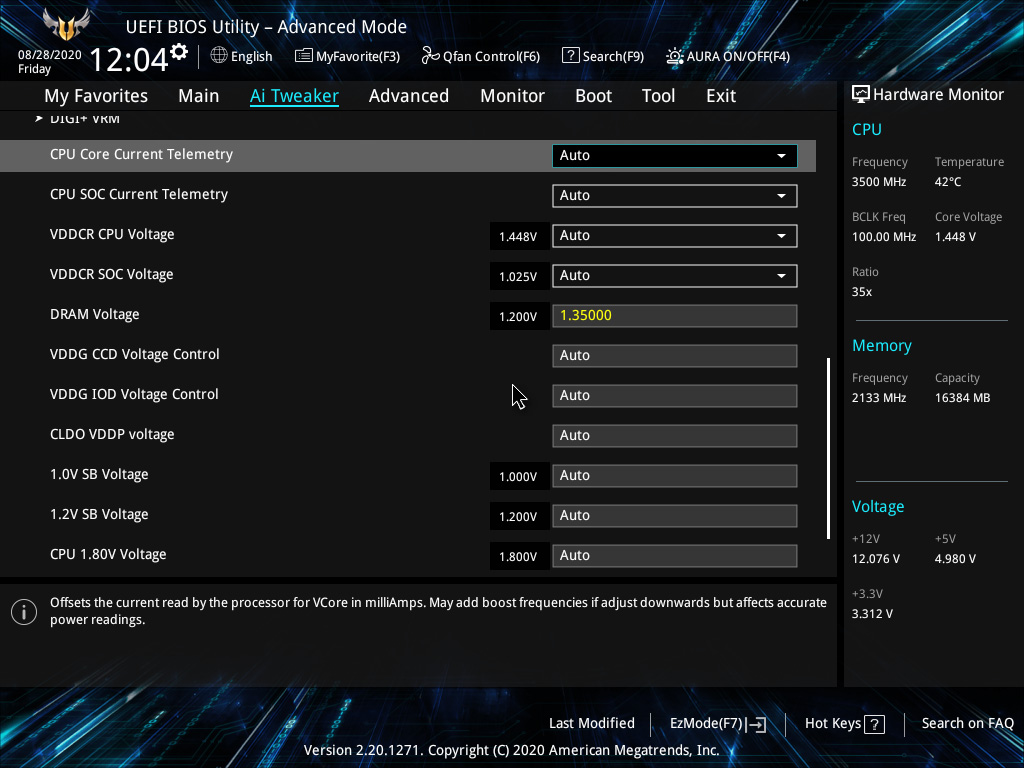Click the Last Modified button
Viewport: 1024px width, 768px height.
591,723
